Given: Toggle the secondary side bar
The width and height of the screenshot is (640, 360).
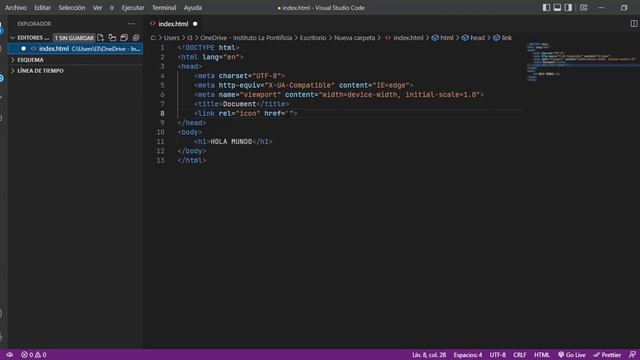Looking at the screenshot, I should [568, 7].
